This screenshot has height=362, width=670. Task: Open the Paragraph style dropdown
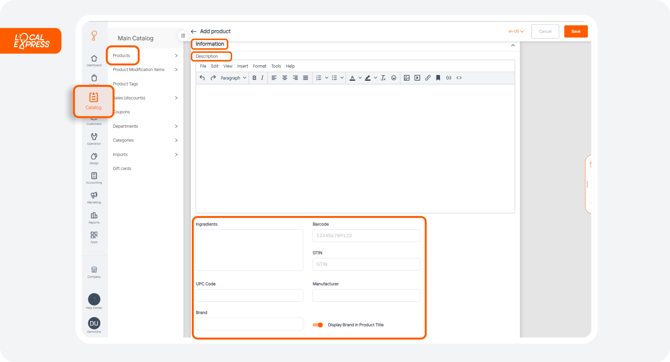coord(233,78)
